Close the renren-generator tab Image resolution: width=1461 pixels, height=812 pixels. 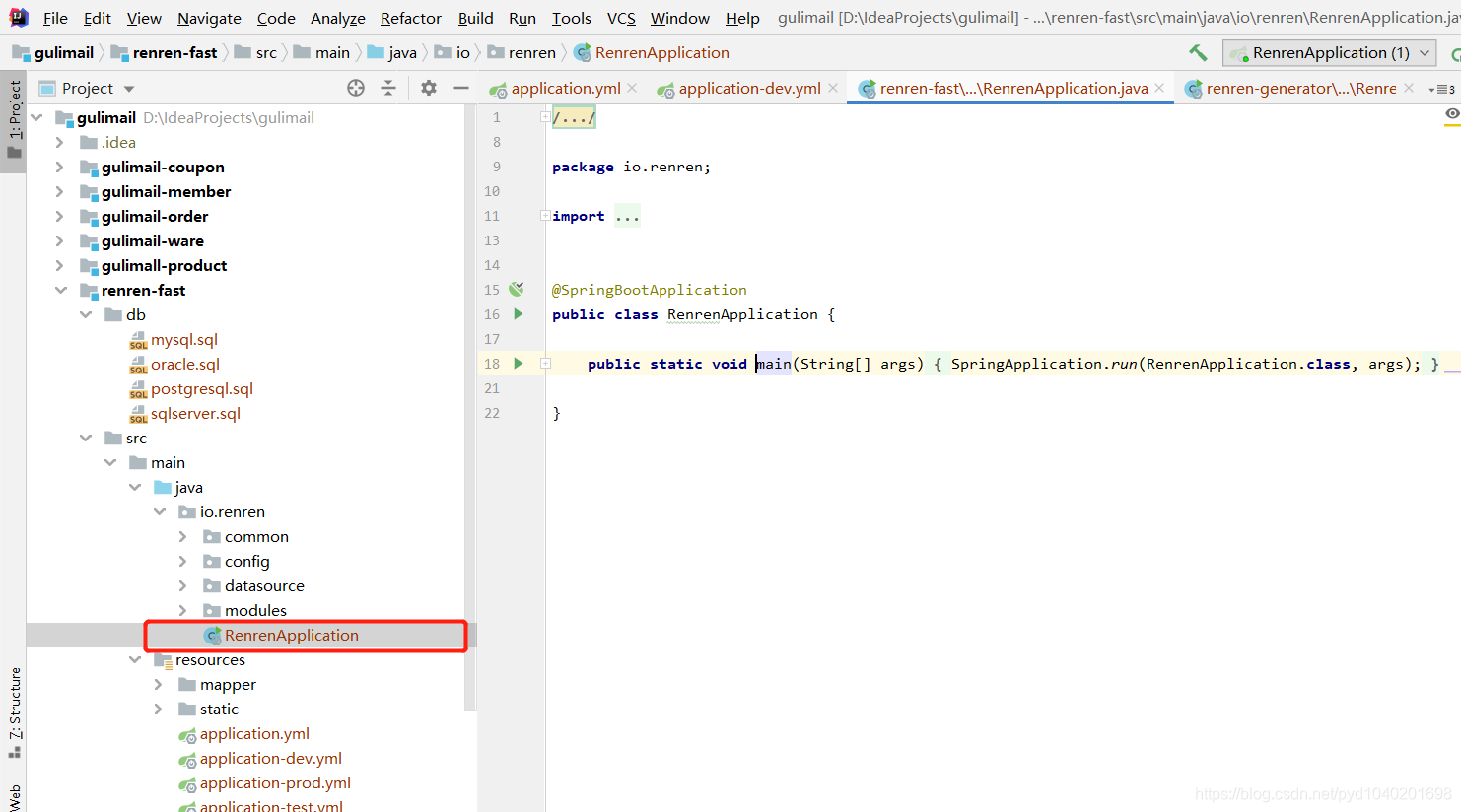coord(1409,88)
